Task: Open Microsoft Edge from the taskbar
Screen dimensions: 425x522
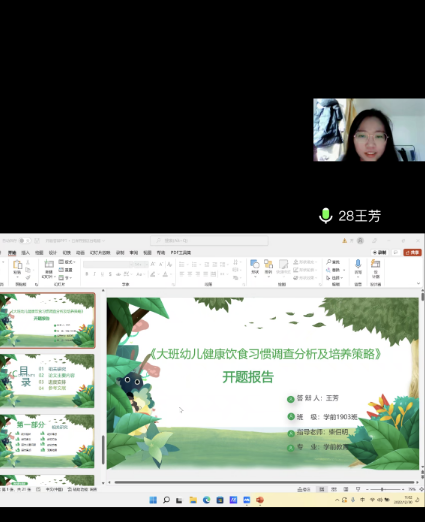Action: [x=206, y=500]
